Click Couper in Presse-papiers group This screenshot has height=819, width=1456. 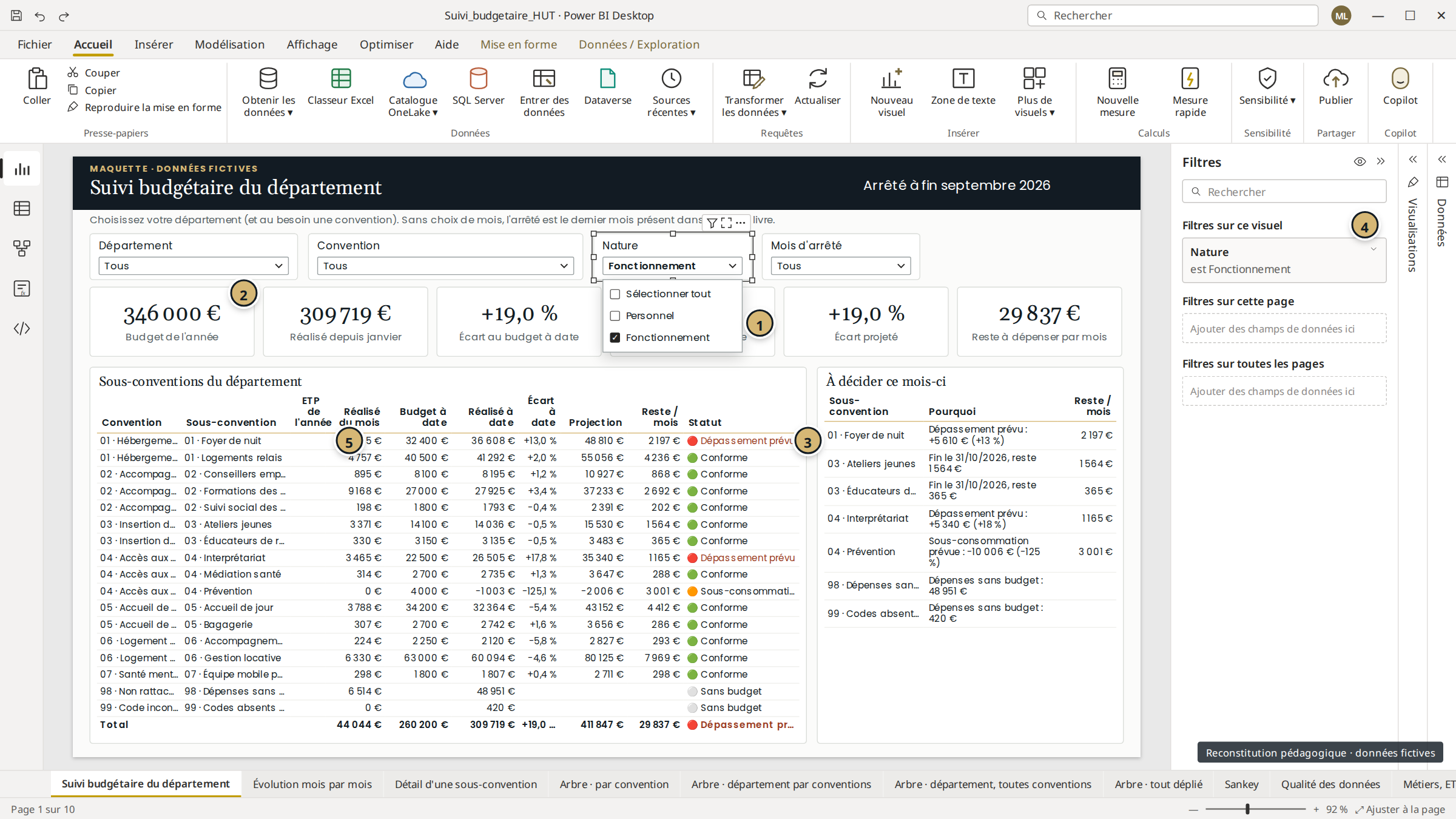pyautogui.click(x=94, y=73)
